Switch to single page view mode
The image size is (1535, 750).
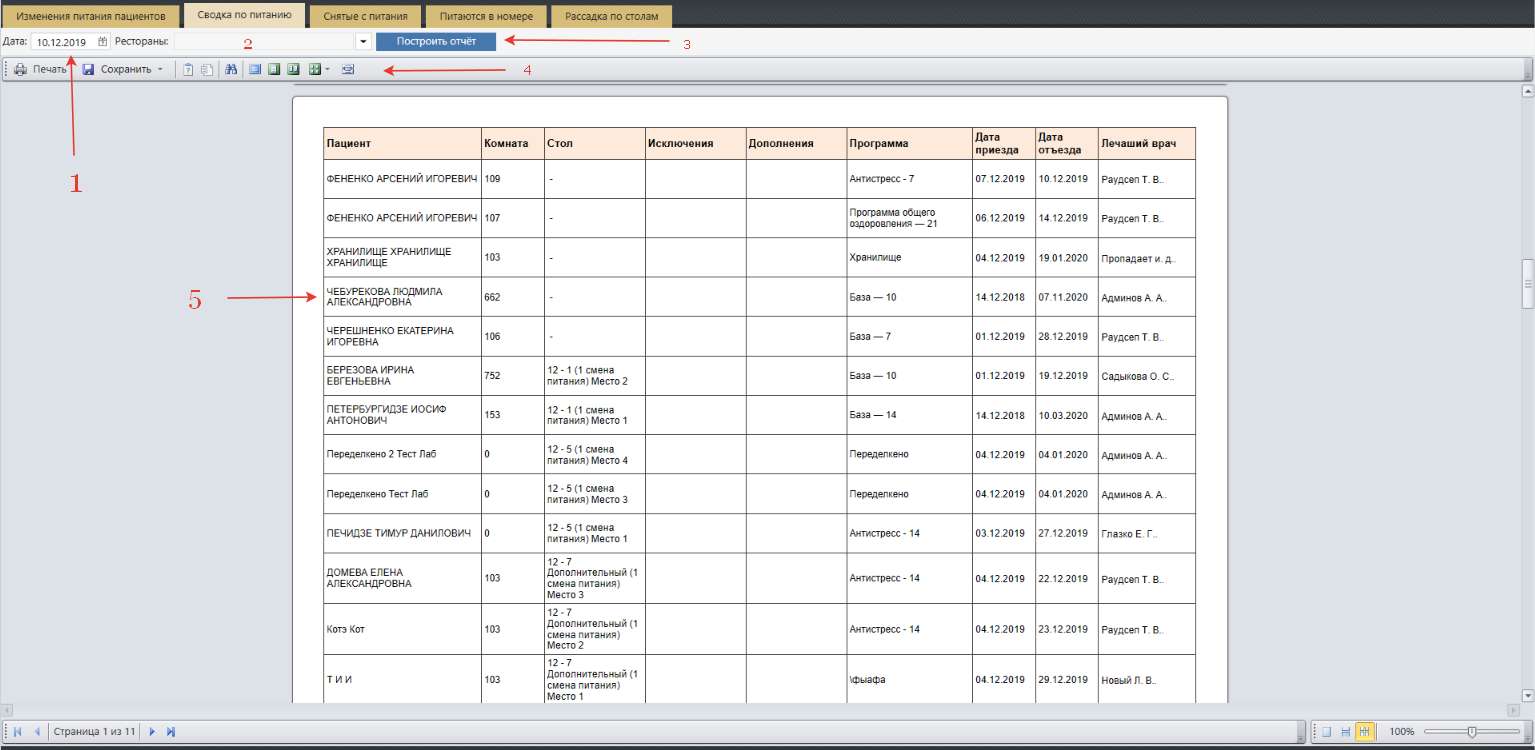(x=1326, y=732)
